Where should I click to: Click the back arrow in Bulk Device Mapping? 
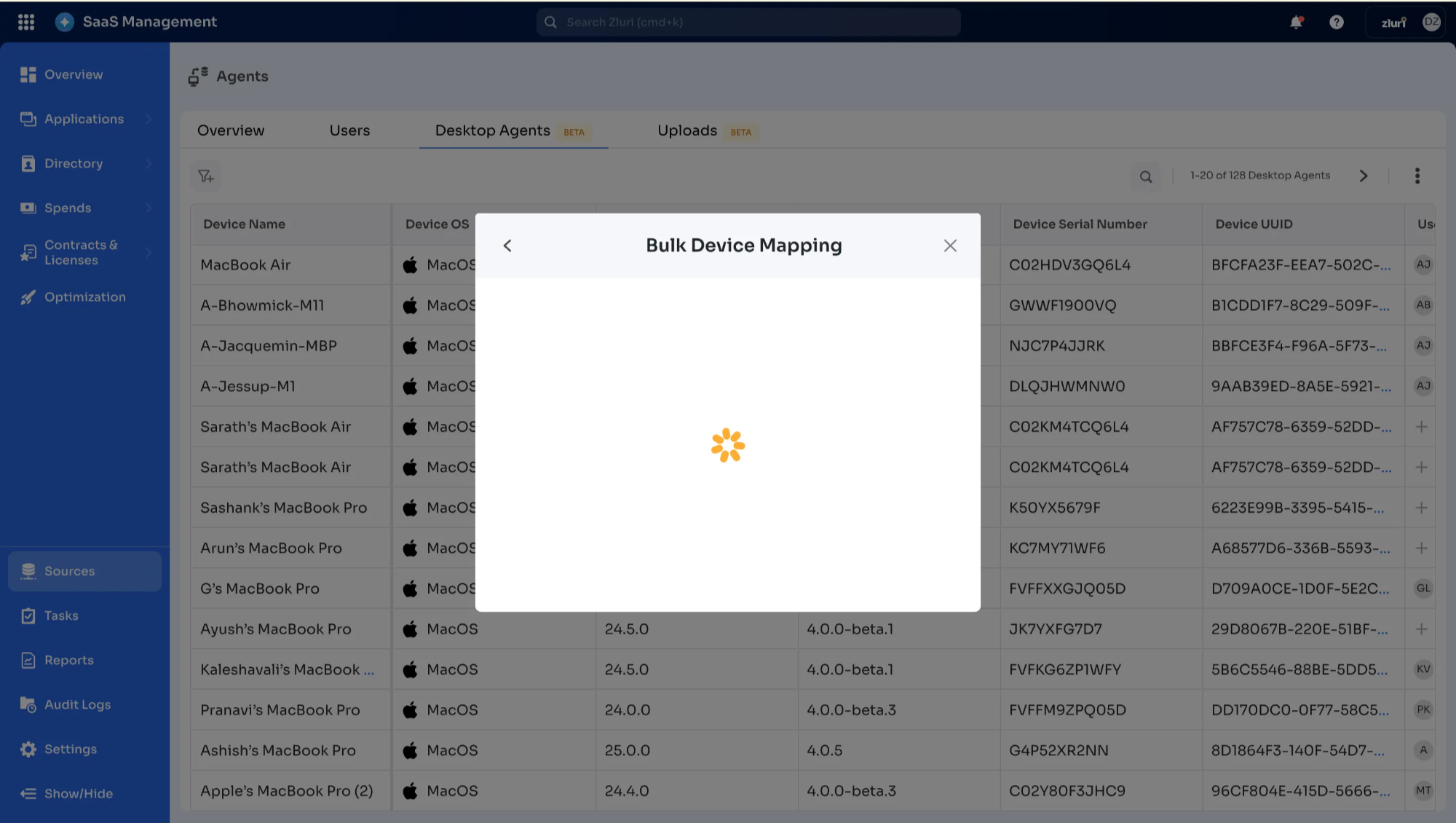tap(507, 245)
